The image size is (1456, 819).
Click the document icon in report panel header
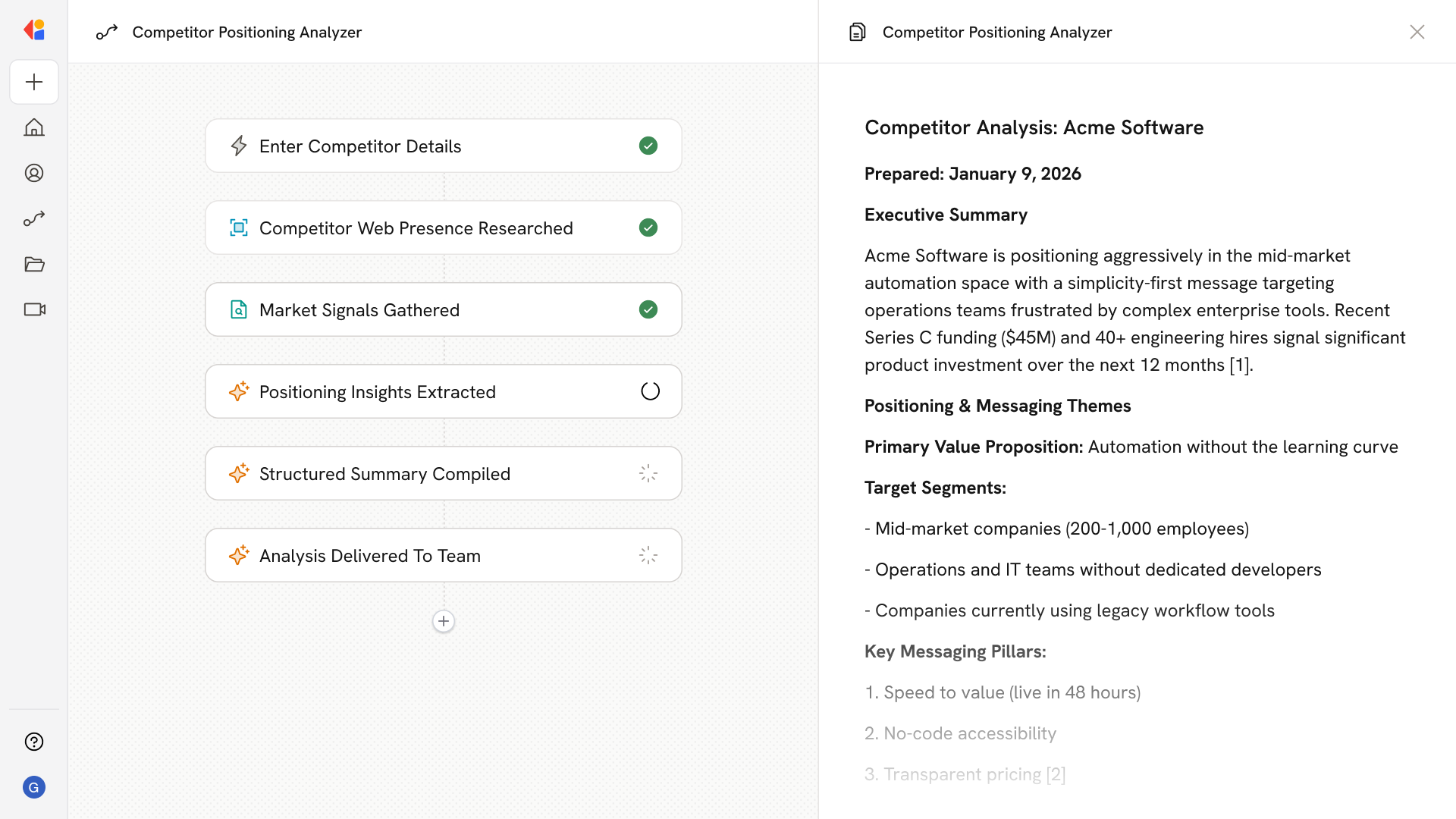858,32
